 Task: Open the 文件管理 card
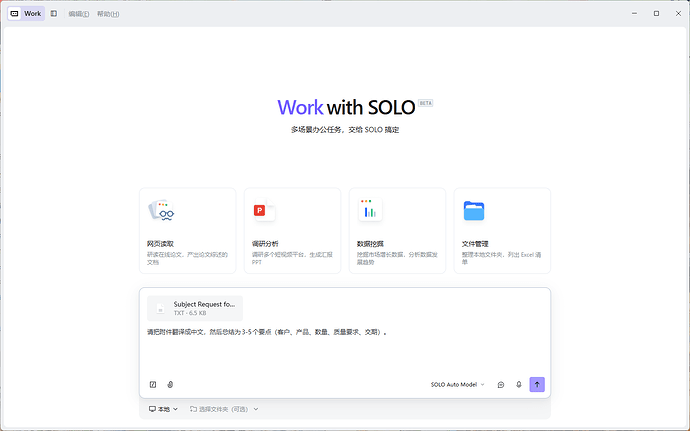pyautogui.click(x=502, y=231)
